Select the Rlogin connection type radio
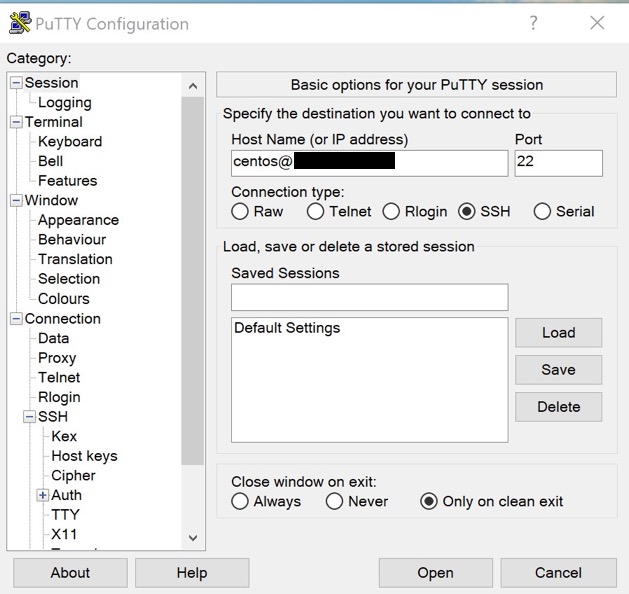The image size is (629, 594). [x=391, y=211]
